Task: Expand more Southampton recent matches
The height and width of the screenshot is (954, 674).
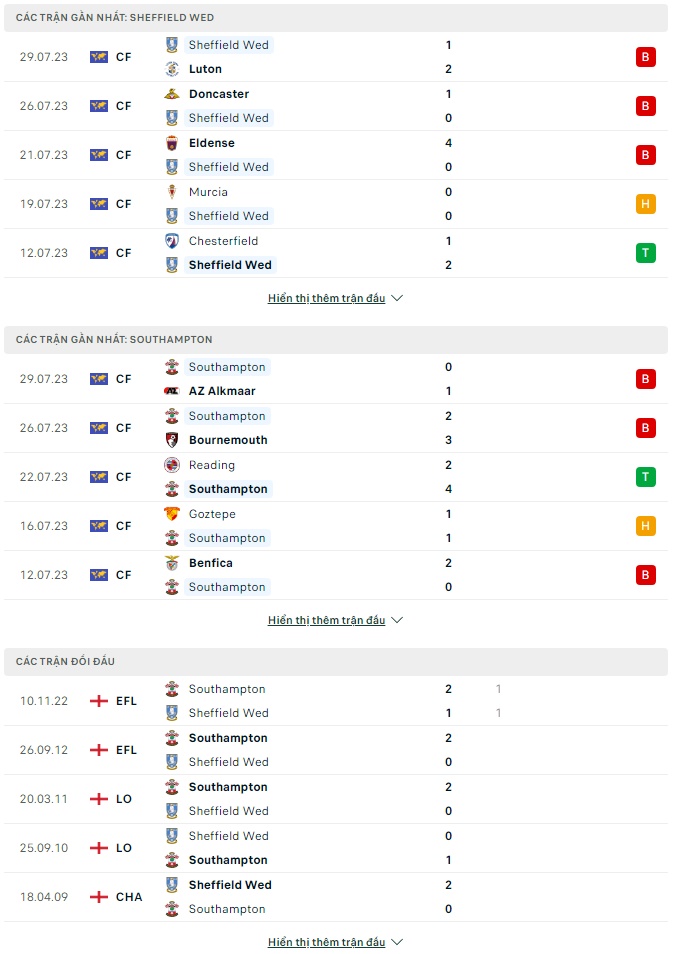Action: point(335,620)
